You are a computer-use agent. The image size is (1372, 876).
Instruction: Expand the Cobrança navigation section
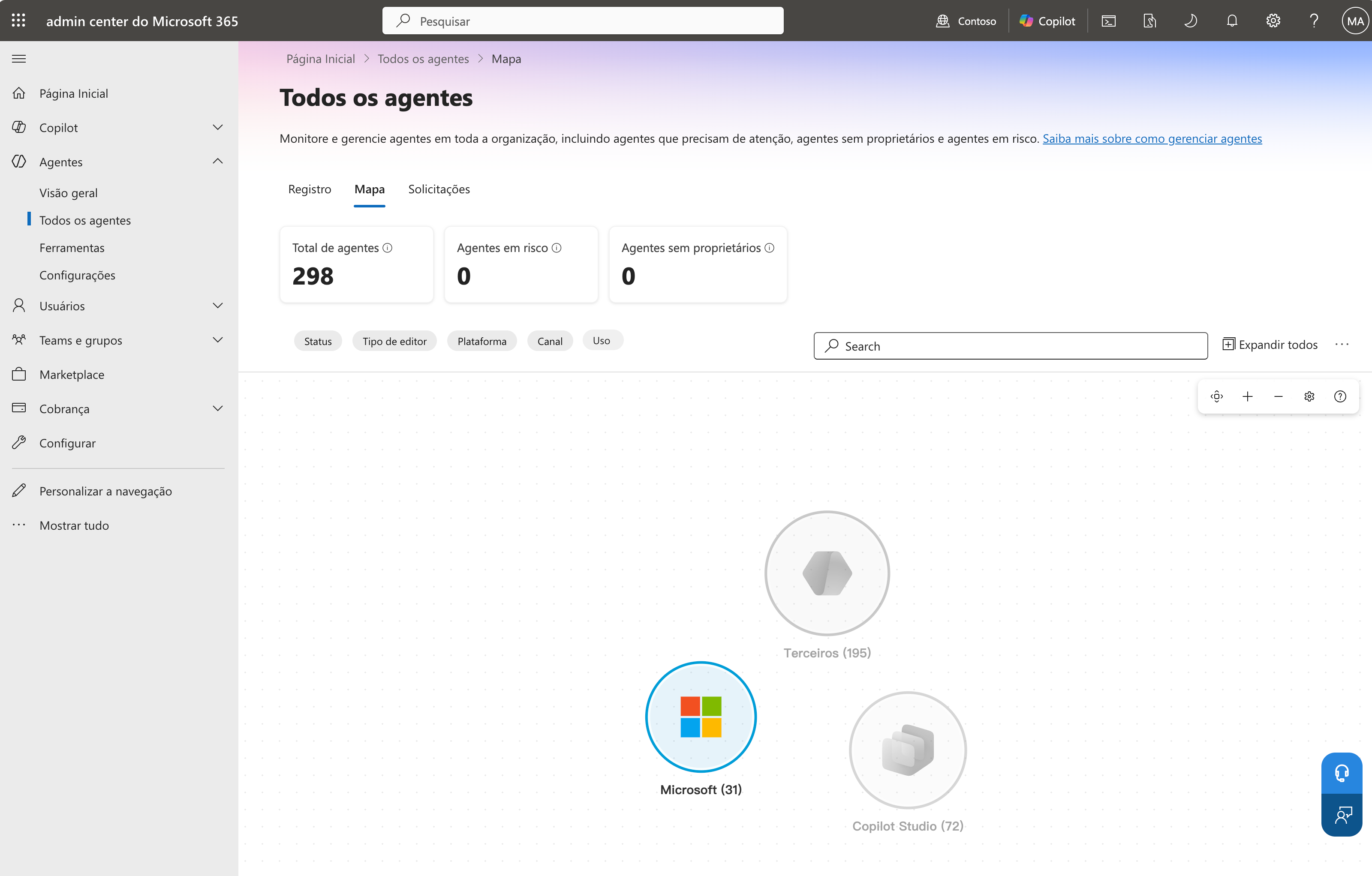(218, 408)
